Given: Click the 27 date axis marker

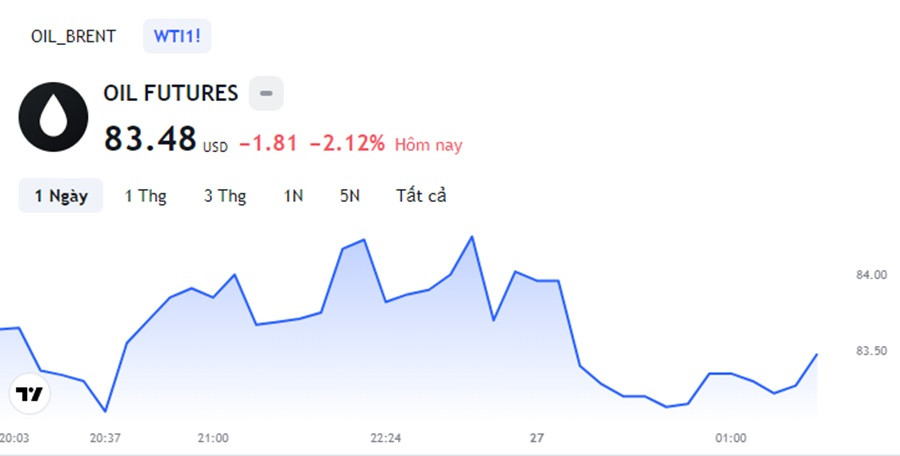Looking at the screenshot, I should [x=537, y=438].
